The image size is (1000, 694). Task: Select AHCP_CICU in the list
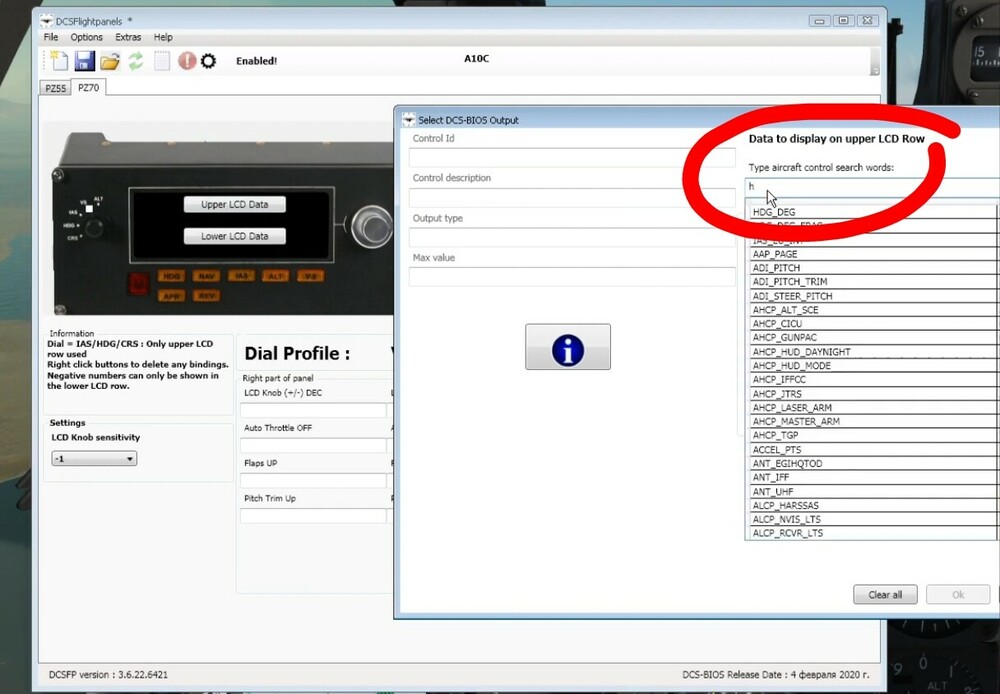coord(872,323)
